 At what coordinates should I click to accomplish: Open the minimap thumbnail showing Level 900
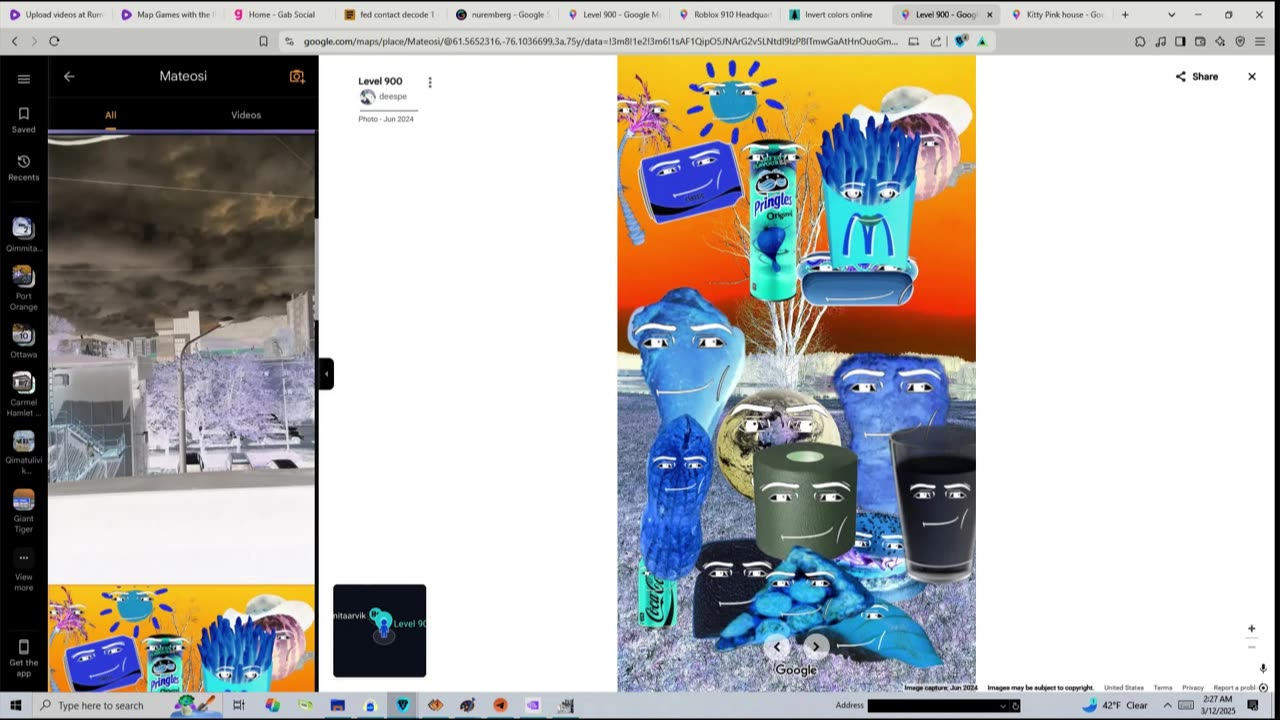coord(379,631)
